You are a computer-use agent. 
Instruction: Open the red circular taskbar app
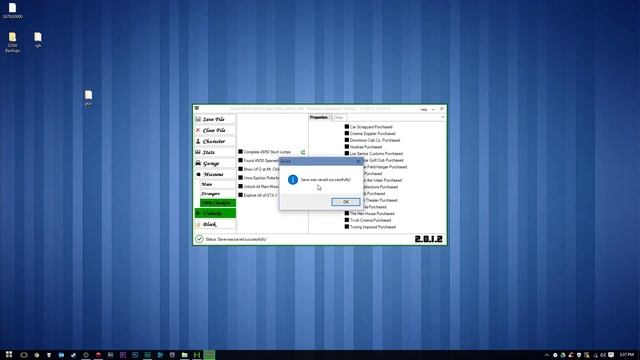pyautogui.click(x=98, y=355)
